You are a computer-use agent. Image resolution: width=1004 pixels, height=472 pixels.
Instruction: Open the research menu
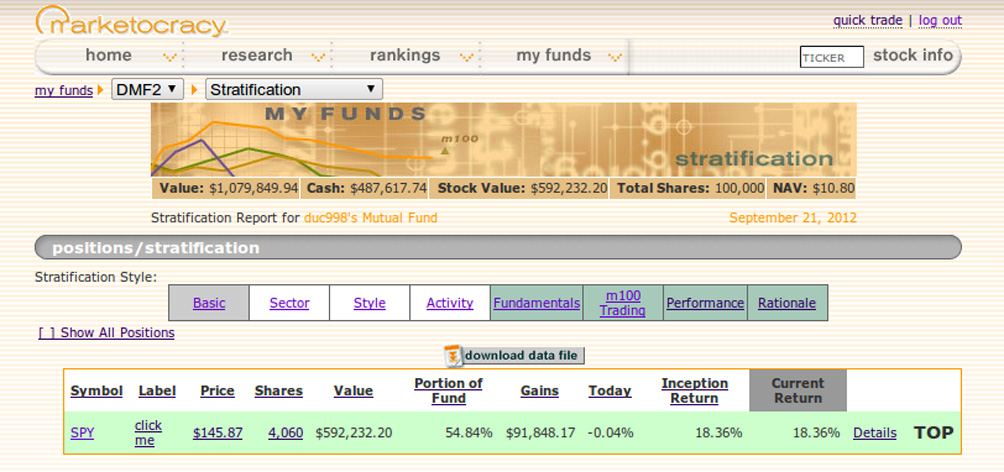point(257,56)
